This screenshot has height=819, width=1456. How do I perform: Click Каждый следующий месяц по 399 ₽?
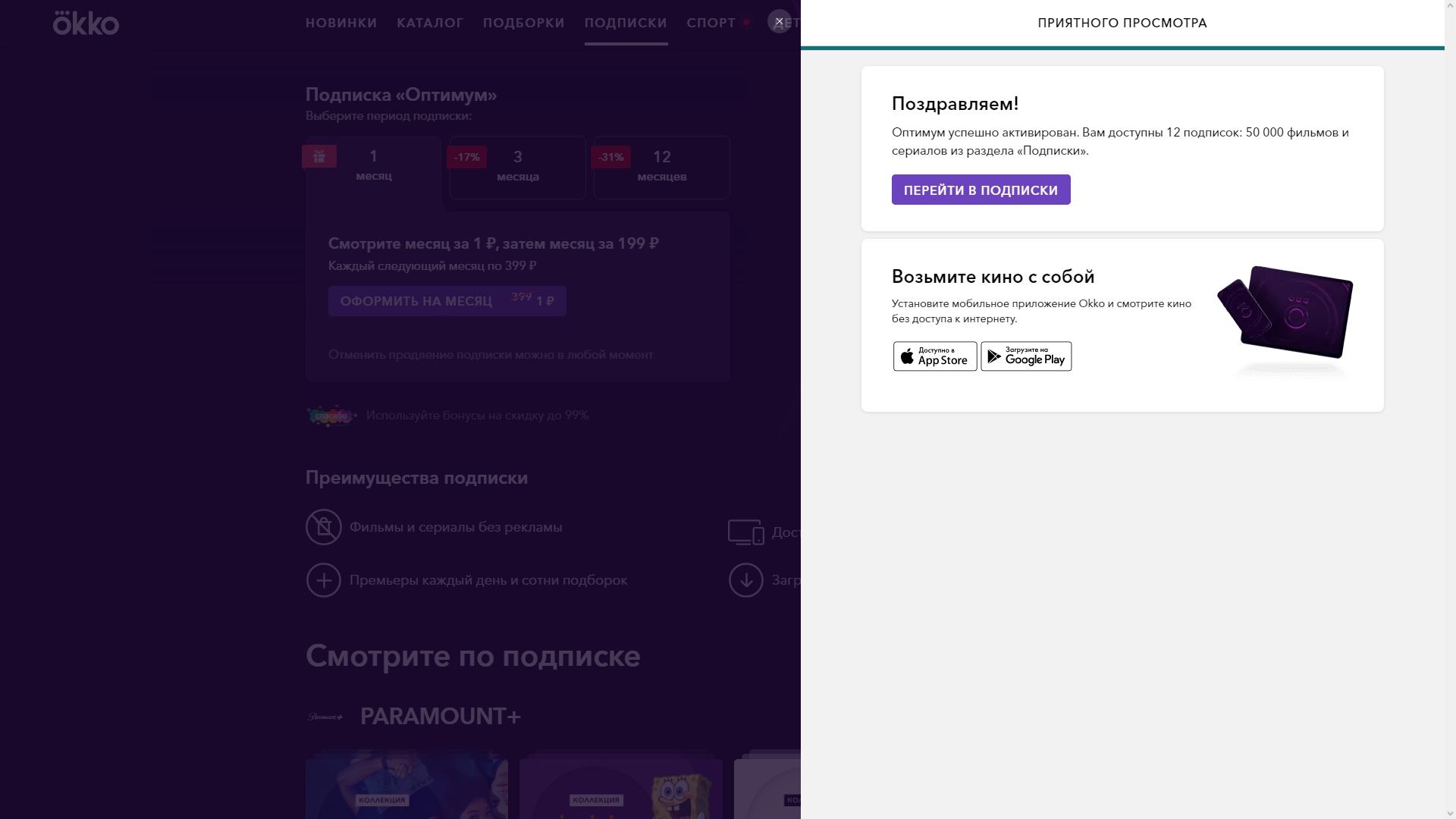(432, 266)
